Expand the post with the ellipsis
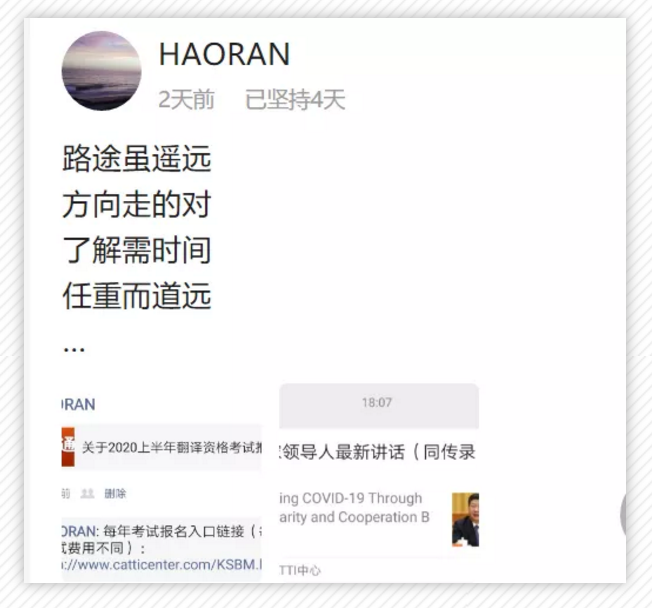 point(74,348)
